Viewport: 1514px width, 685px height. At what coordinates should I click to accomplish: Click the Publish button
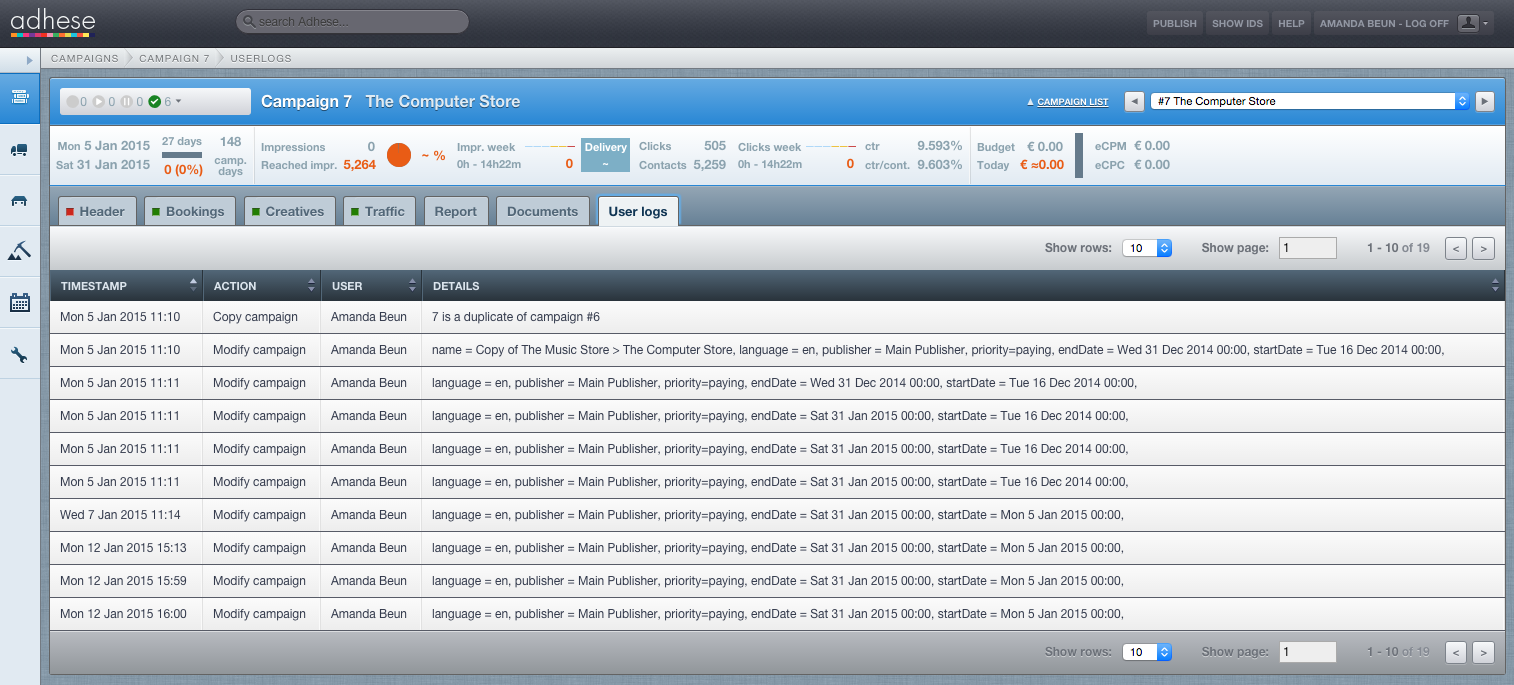coord(1174,23)
